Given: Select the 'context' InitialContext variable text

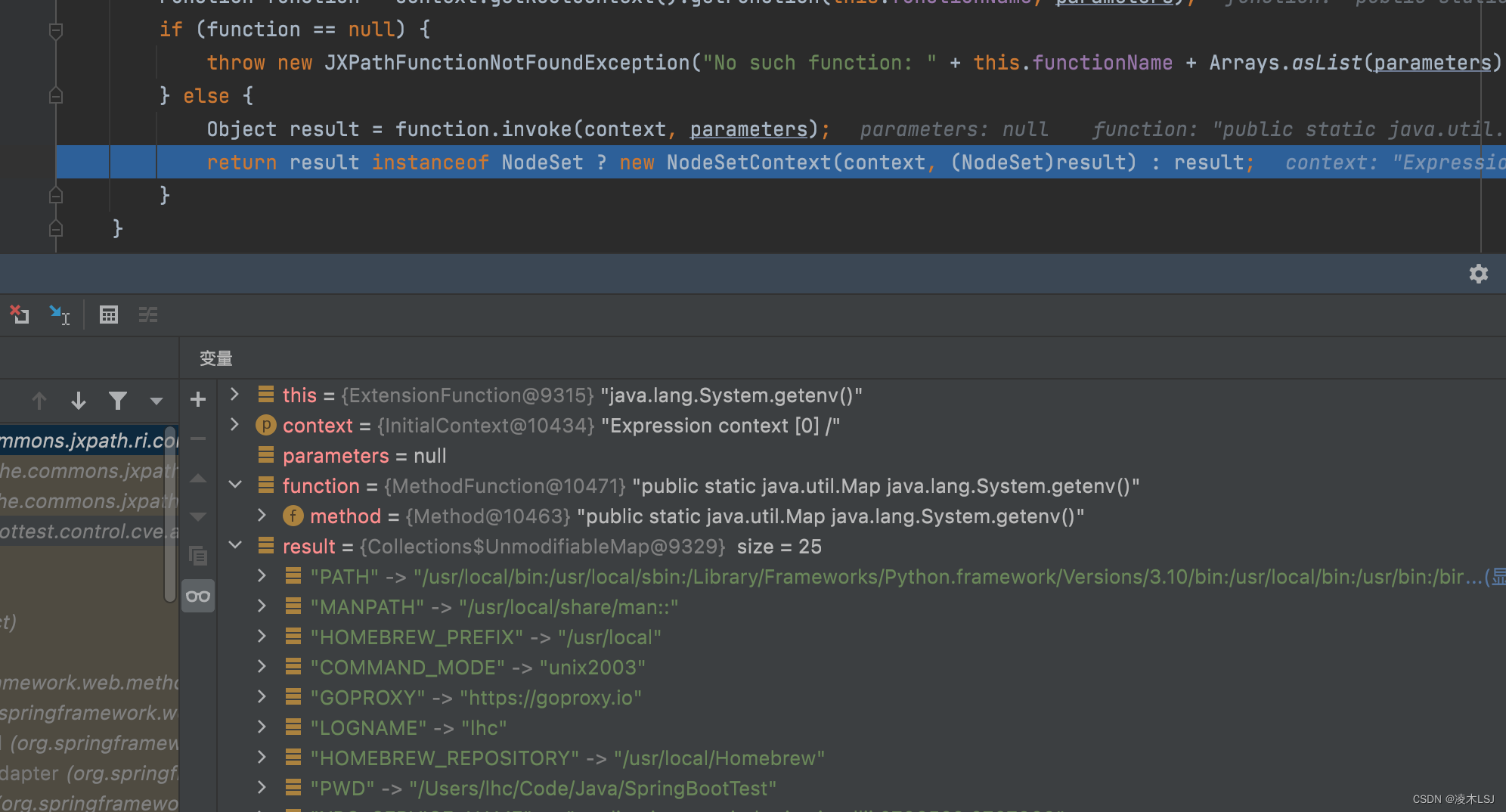Looking at the screenshot, I should [561, 426].
